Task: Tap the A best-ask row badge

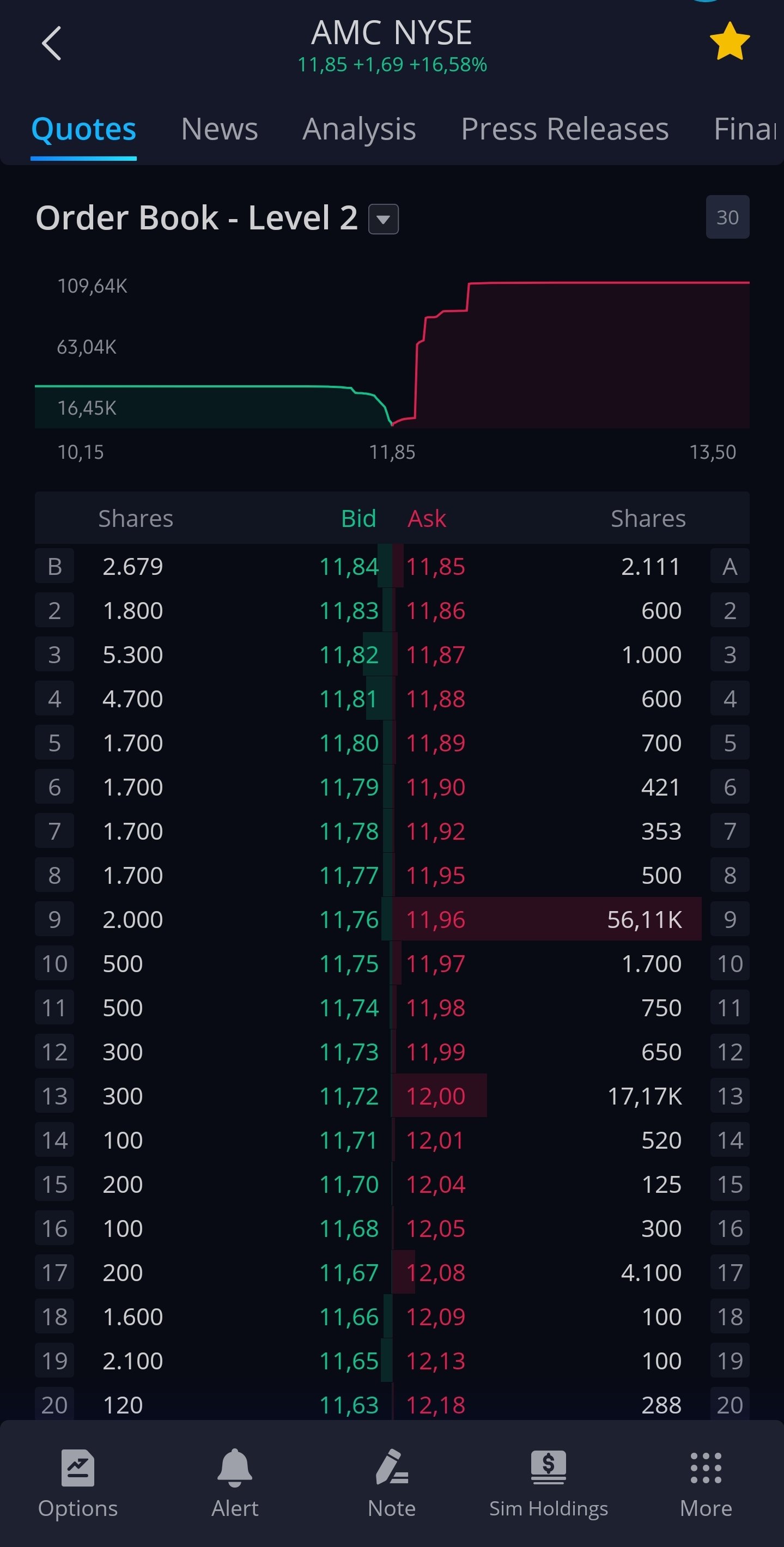Action: tap(730, 566)
